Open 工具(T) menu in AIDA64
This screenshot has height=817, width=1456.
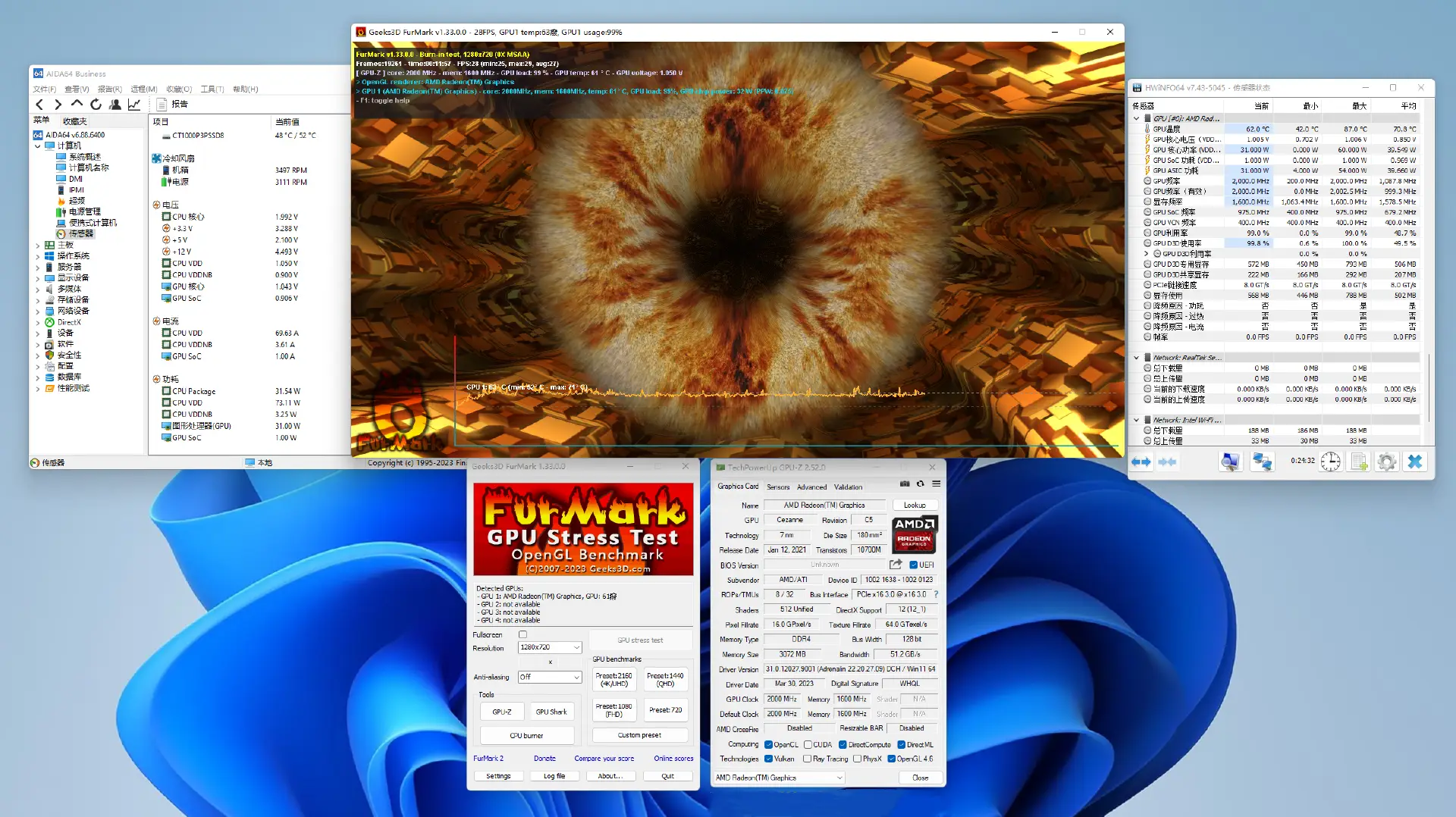212,89
